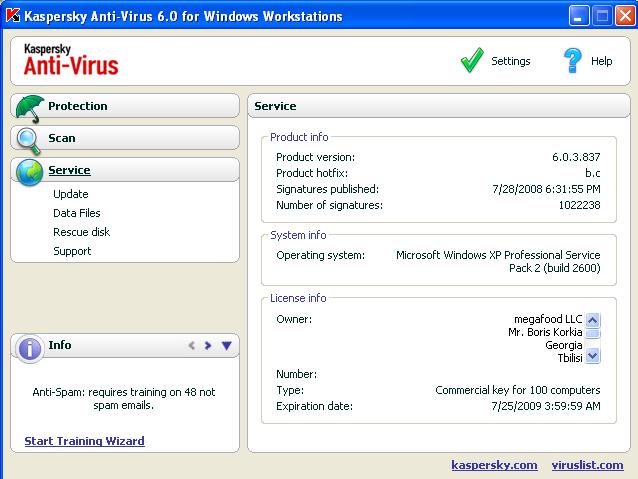The width and height of the screenshot is (638, 479).
Task: Click product version value 6.0.3.837
Action: click(x=576, y=157)
